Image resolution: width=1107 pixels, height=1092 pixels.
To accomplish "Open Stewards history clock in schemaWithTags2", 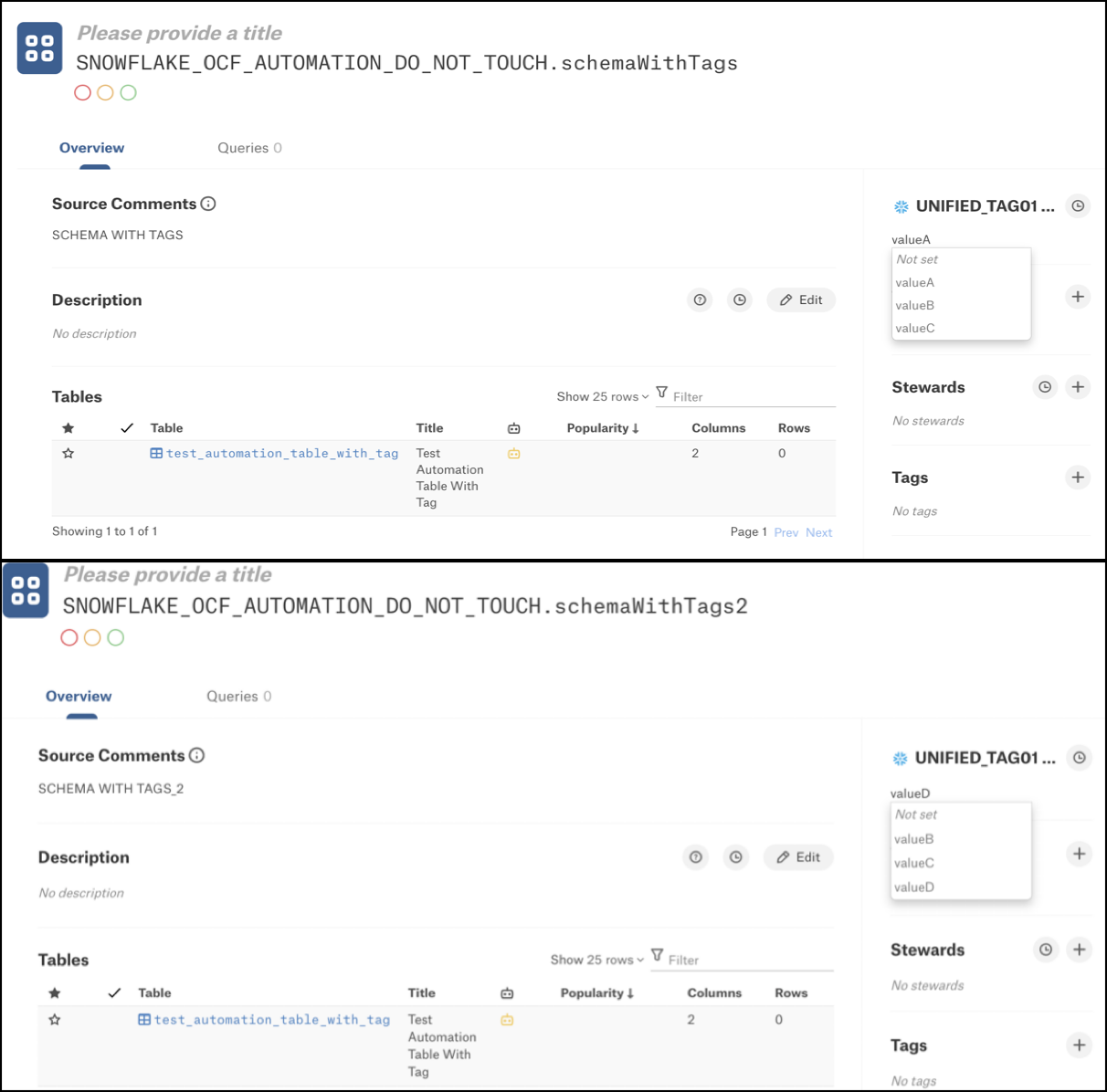I will tap(1046, 950).
